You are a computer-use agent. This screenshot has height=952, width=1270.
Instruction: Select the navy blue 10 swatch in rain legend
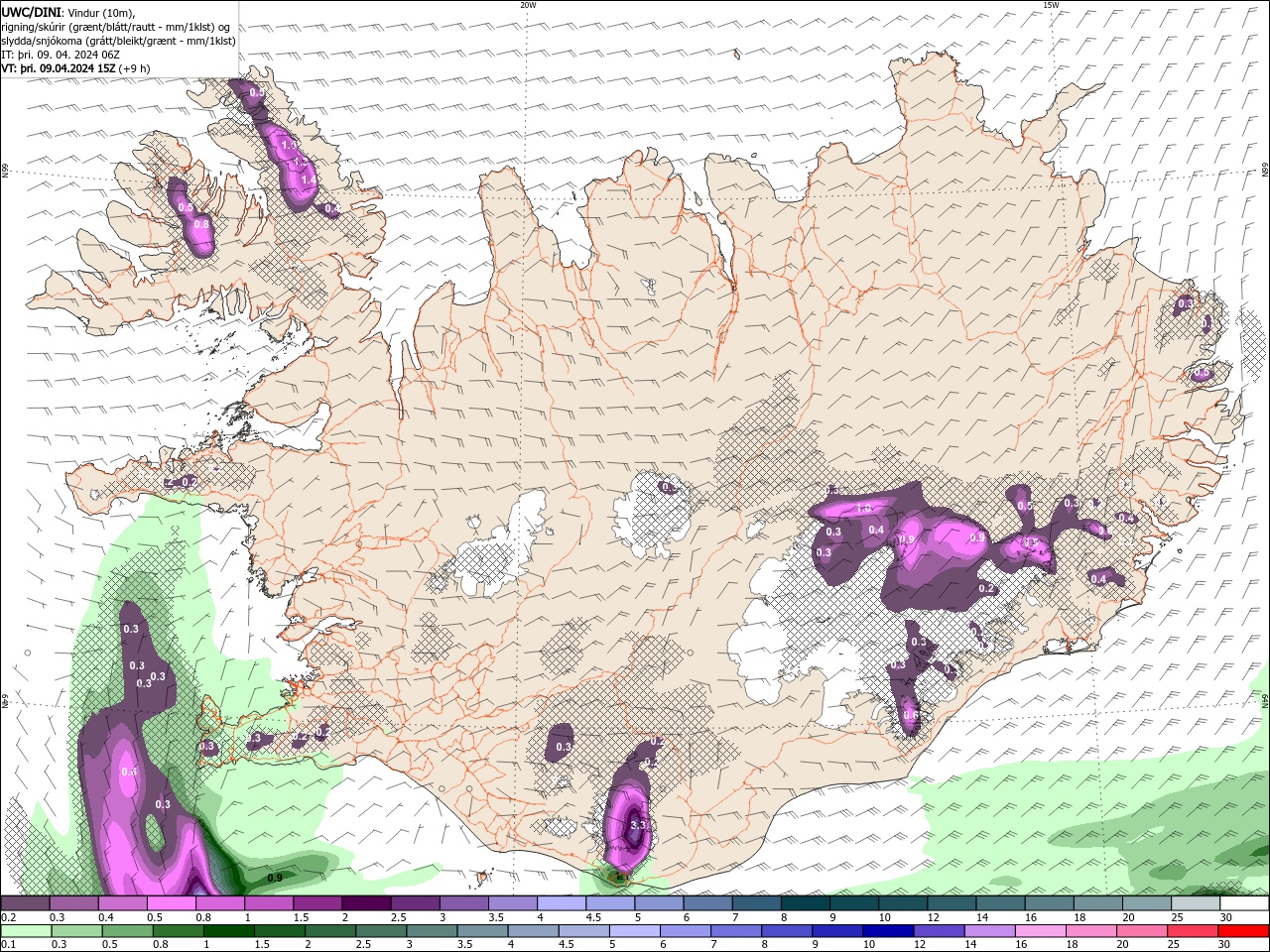pos(888,931)
